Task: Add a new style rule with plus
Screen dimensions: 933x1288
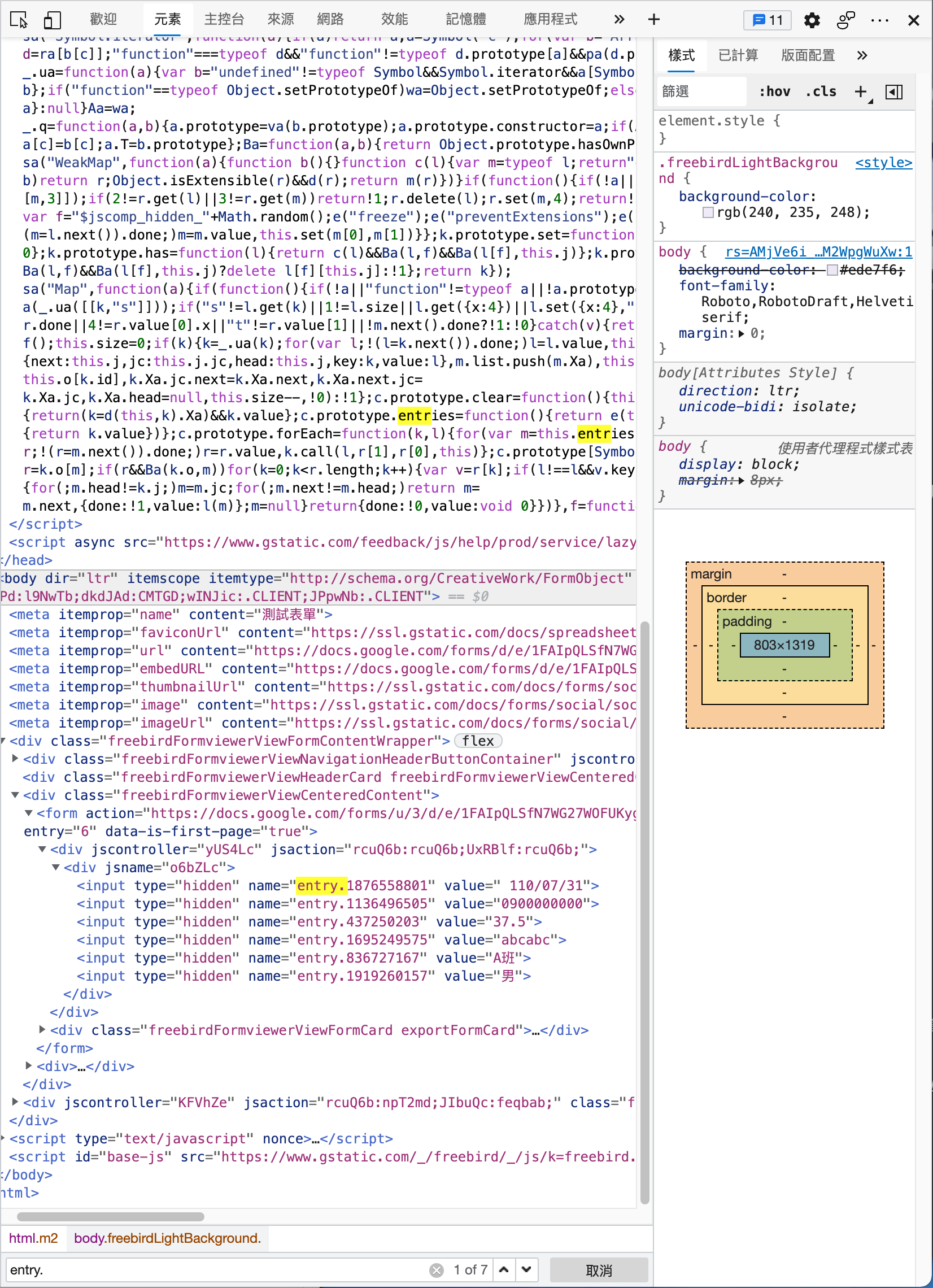Action: pos(861,92)
